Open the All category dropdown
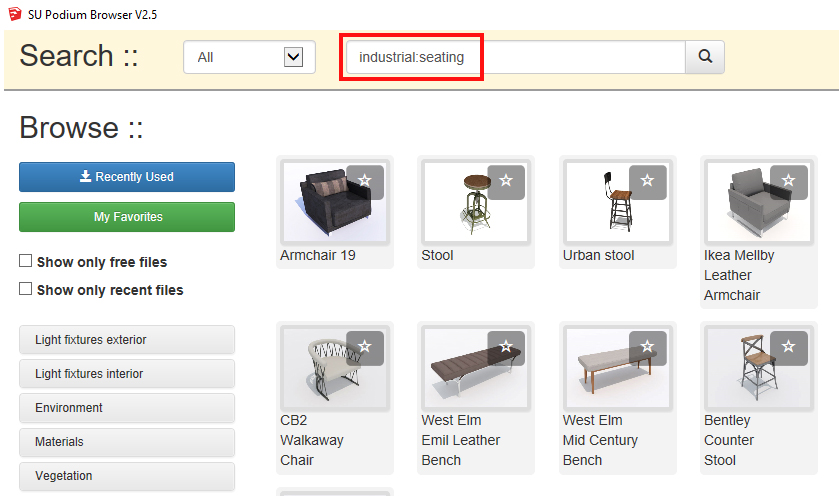The width and height of the screenshot is (839, 496). pos(249,57)
